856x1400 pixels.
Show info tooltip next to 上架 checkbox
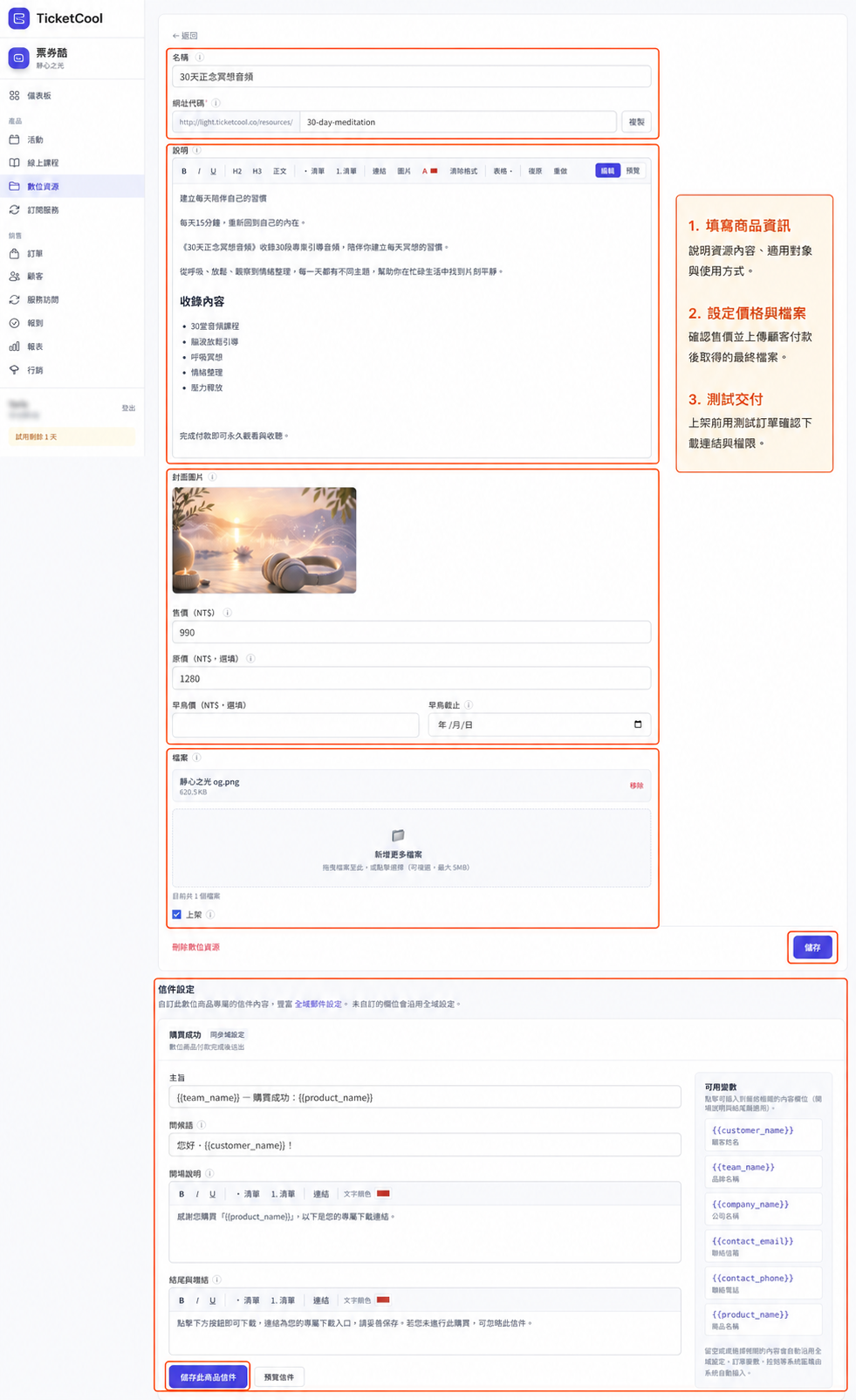[210, 915]
